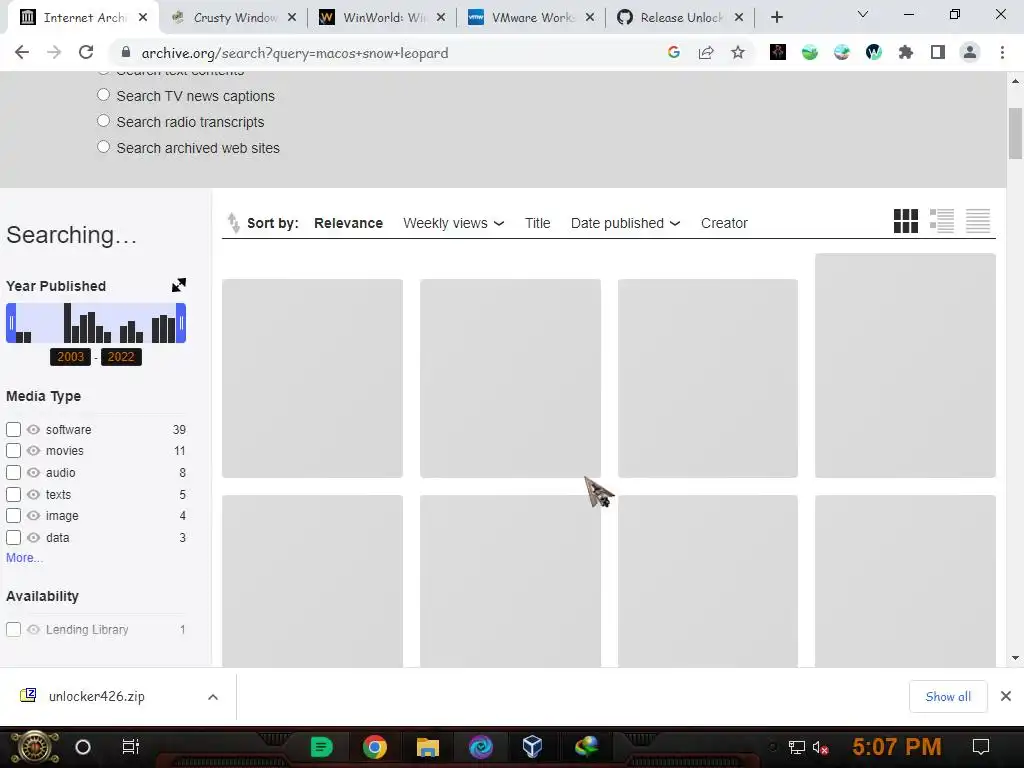Open the Extensions puzzle icon

point(906,53)
